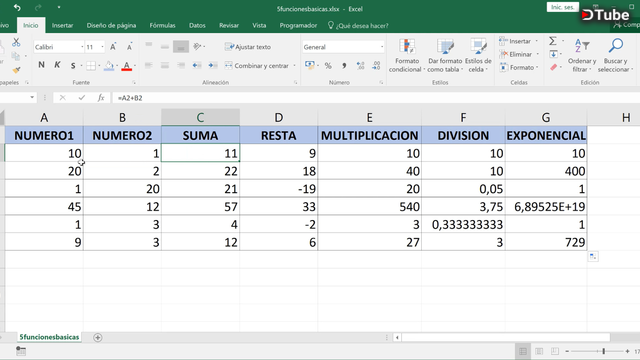Switch to the Programador tab
This screenshot has height=360, width=640.
298,25
